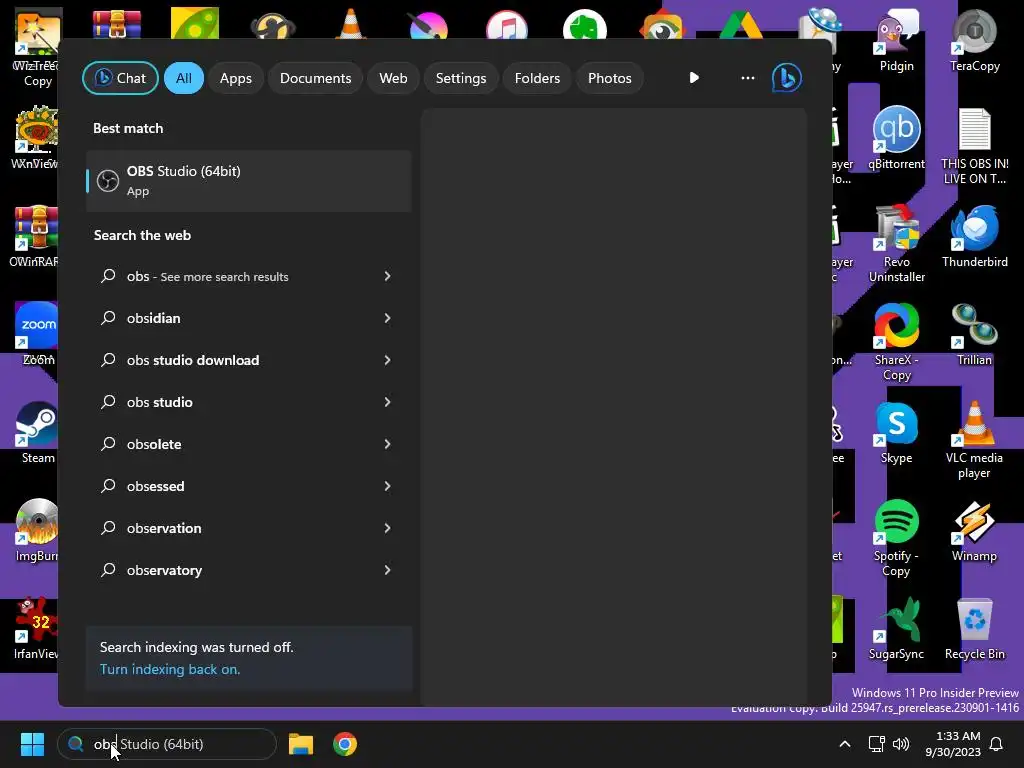Image resolution: width=1024 pixels, height=768 pixels.
Task: Select the qBittorrent desktop icon
Action: point(897,138)
